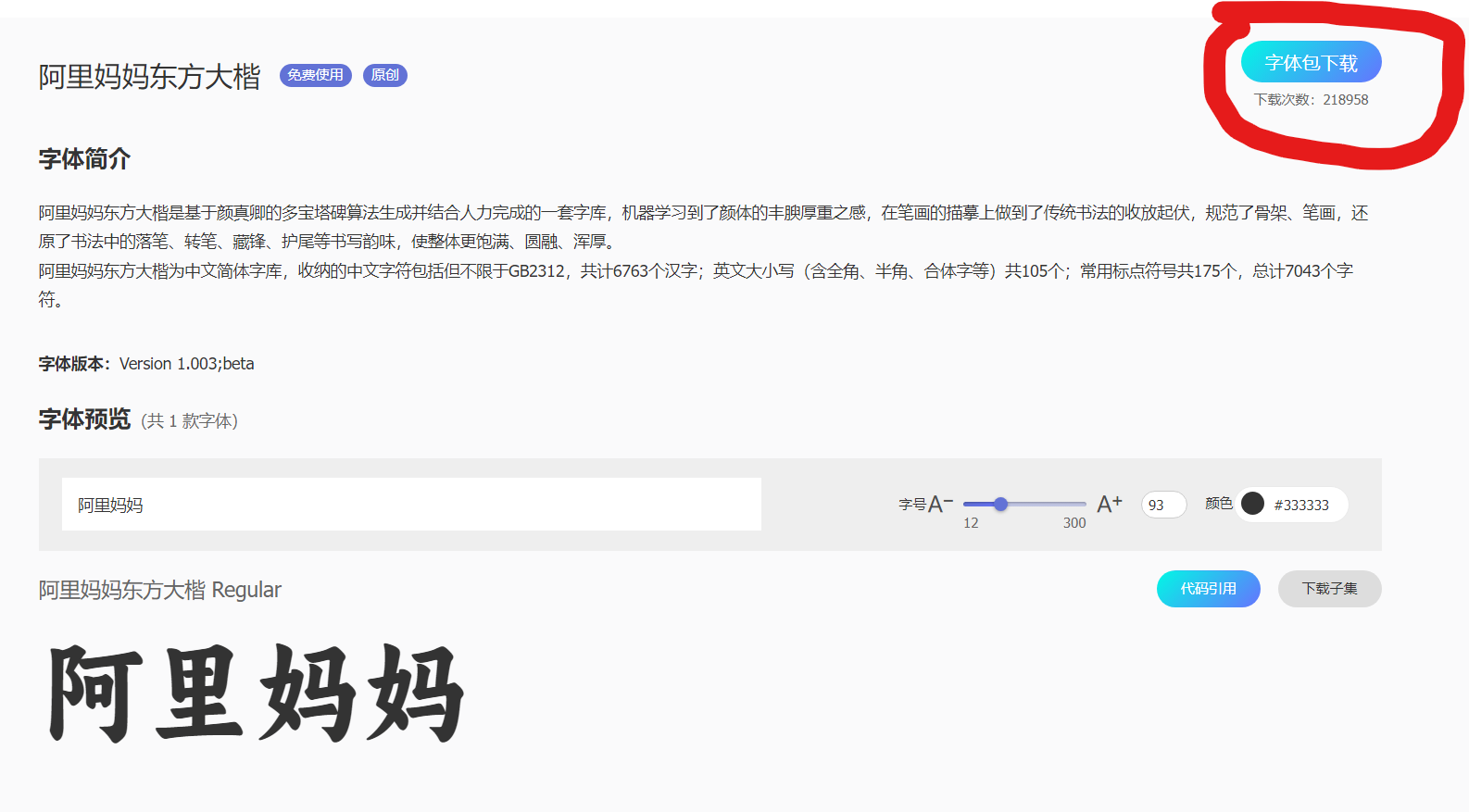Click the slider minimum label 12
Screen dimensions: 1469x812
971,523
